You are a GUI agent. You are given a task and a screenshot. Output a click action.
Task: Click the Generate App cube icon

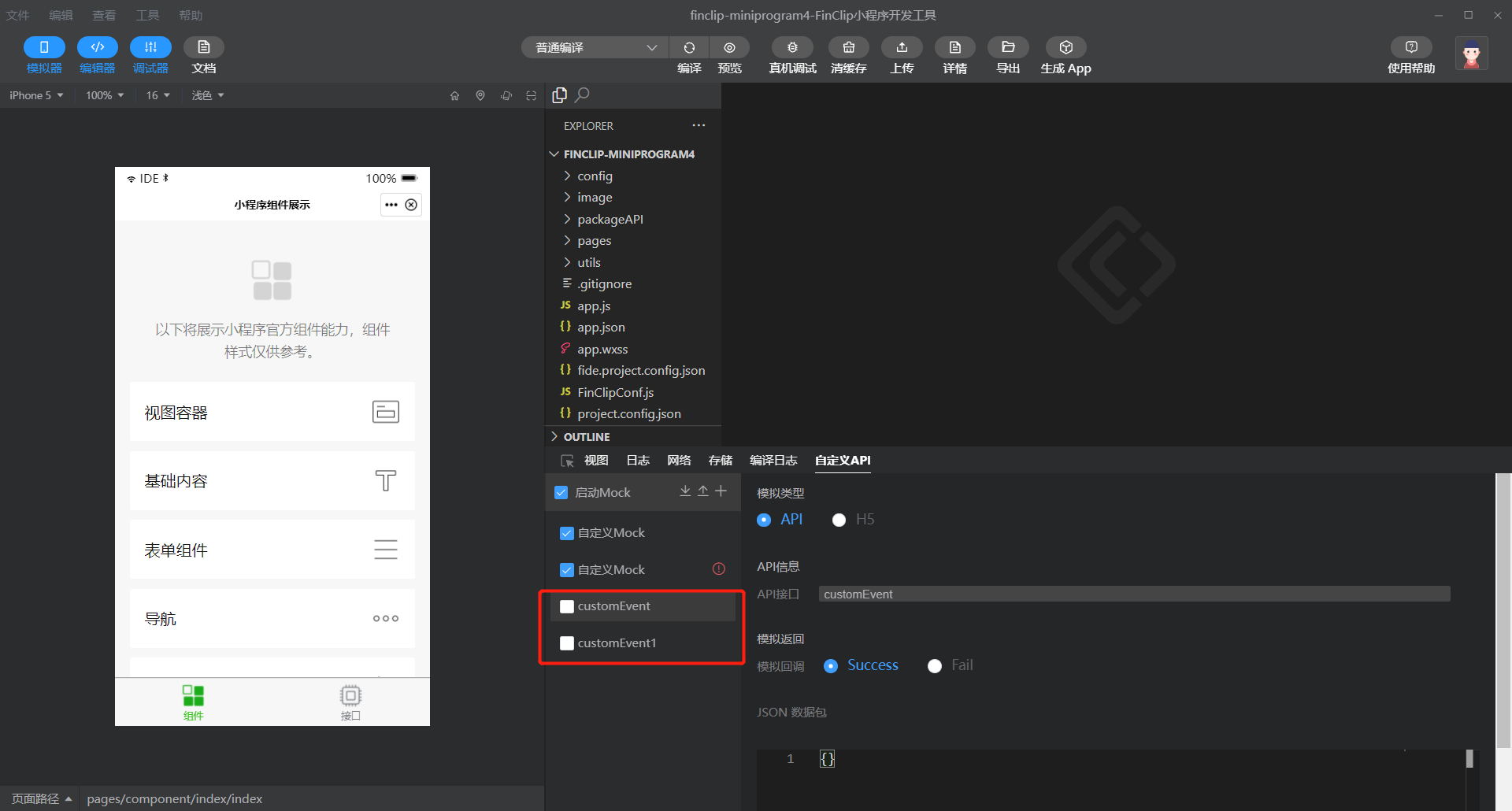[x=1066, y=47]
